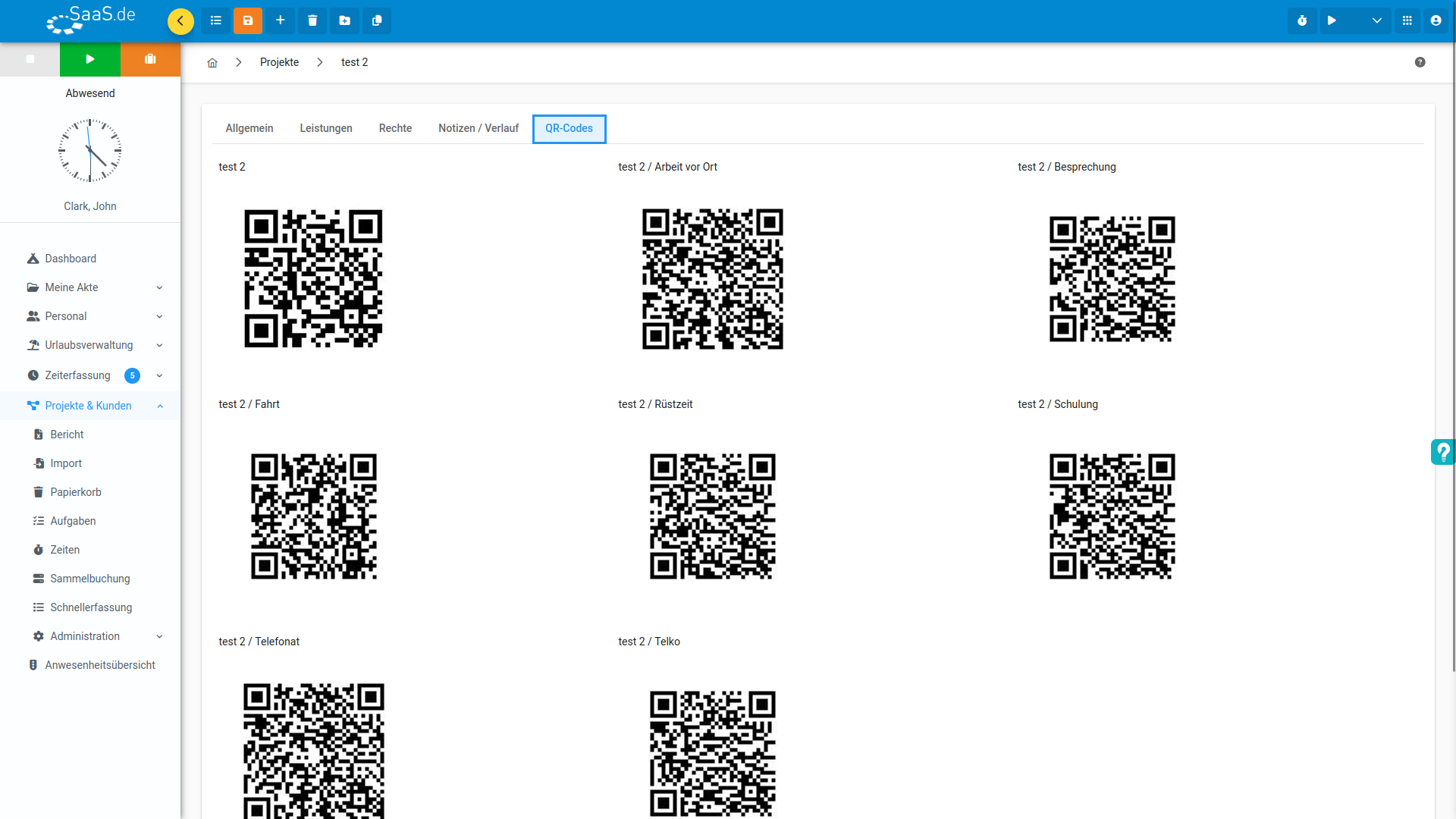Save project with orange disk icon

248,20
